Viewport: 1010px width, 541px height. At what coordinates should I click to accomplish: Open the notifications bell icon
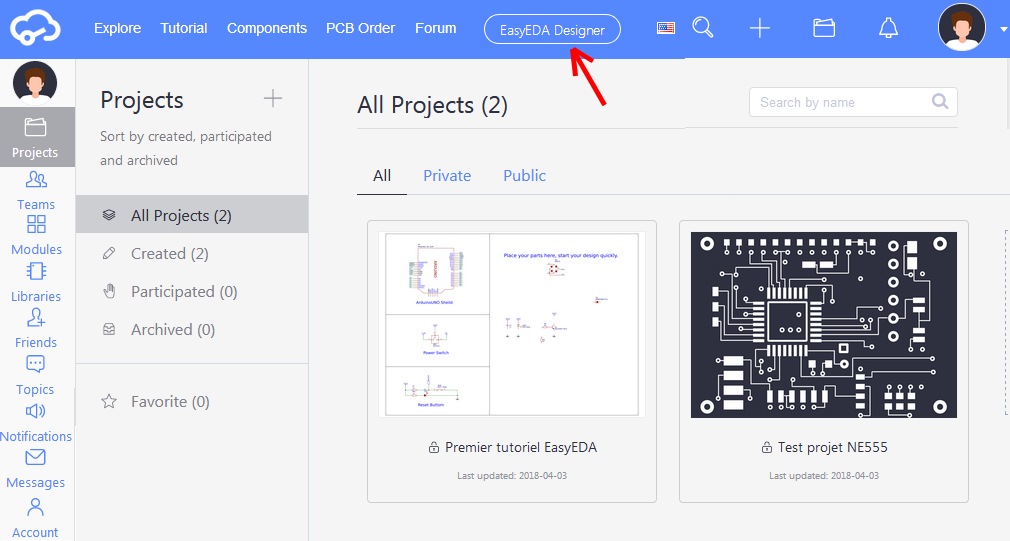click(888, 28)
